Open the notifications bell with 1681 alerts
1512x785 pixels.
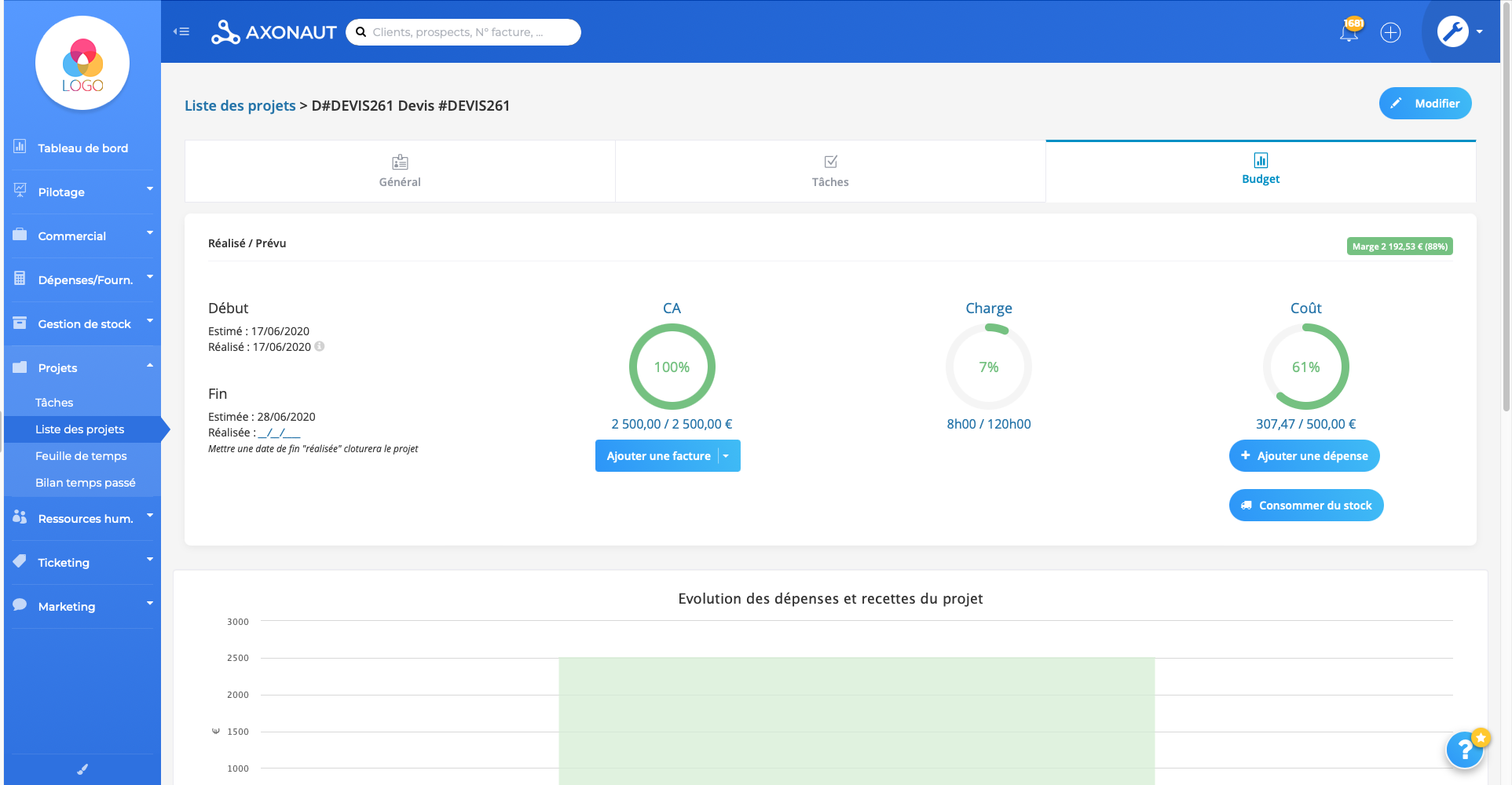(1349, 32)
